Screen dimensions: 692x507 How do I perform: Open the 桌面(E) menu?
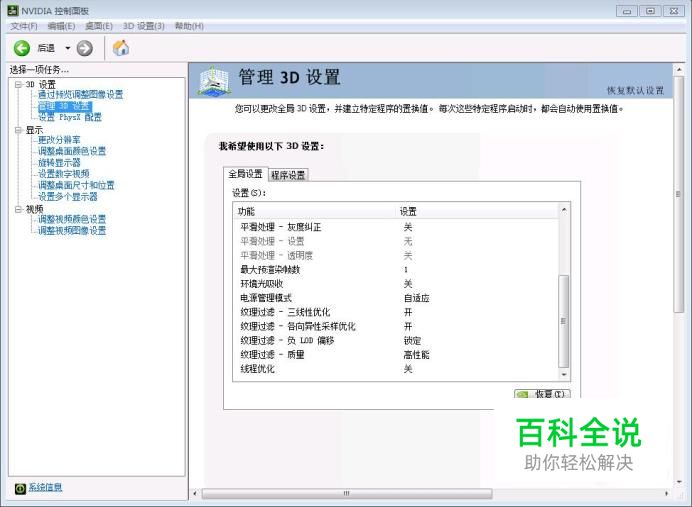(x=99, y=26)
